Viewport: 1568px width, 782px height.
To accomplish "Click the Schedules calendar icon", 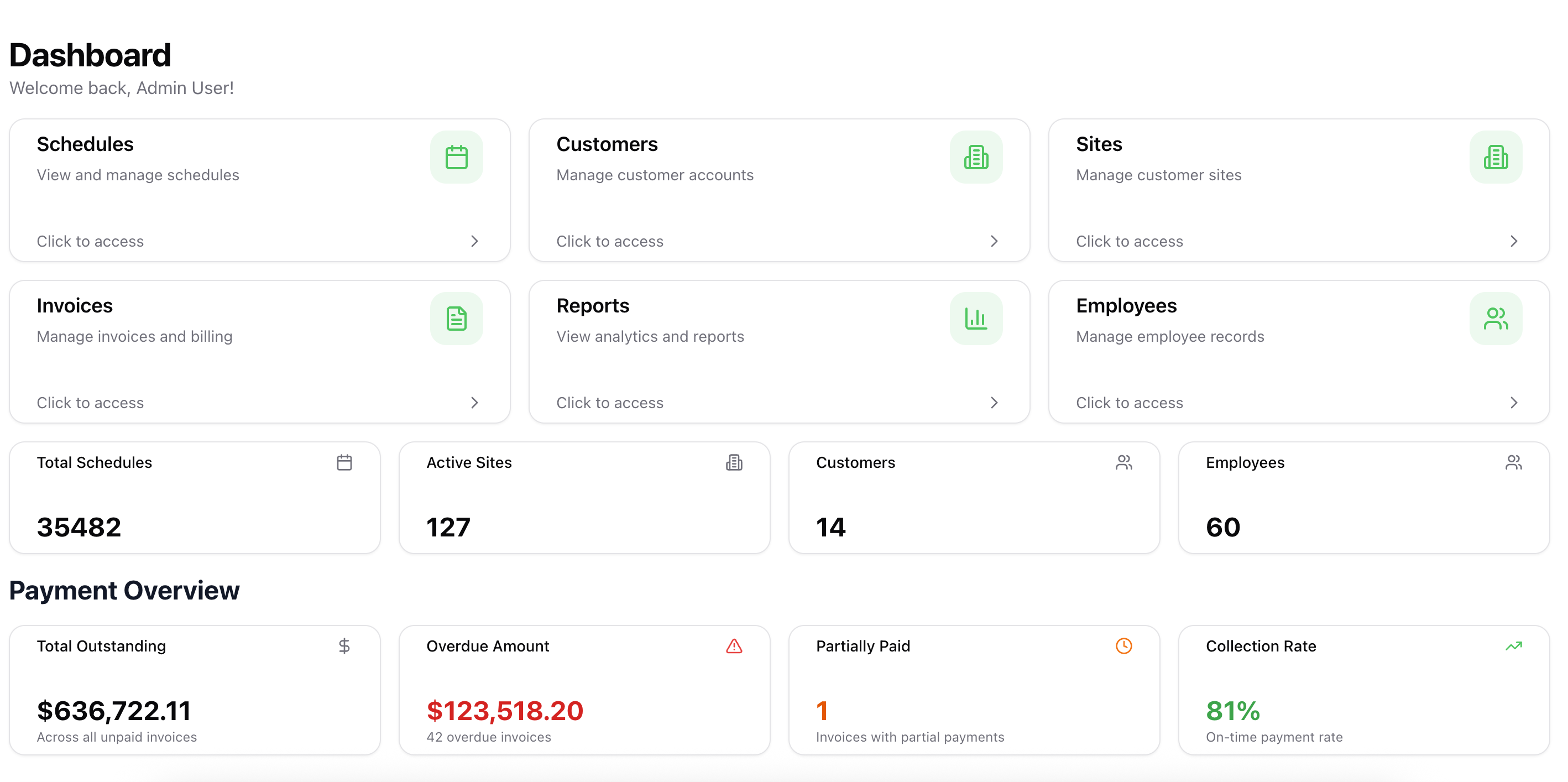I will pyautogui.click(x=456, y=157).
